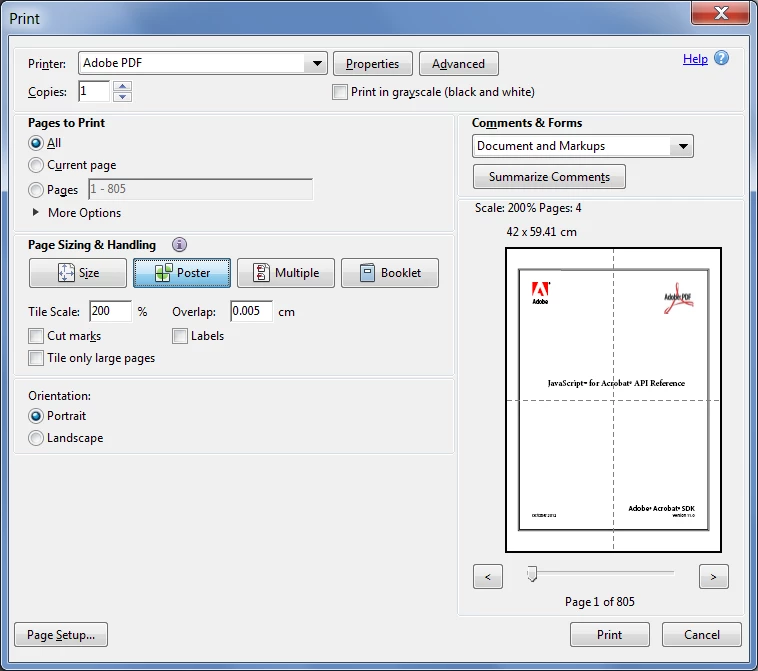Viewport: 758px width, 671px height.
Task: Go to next preview page
Action: (x=714, y=577)
